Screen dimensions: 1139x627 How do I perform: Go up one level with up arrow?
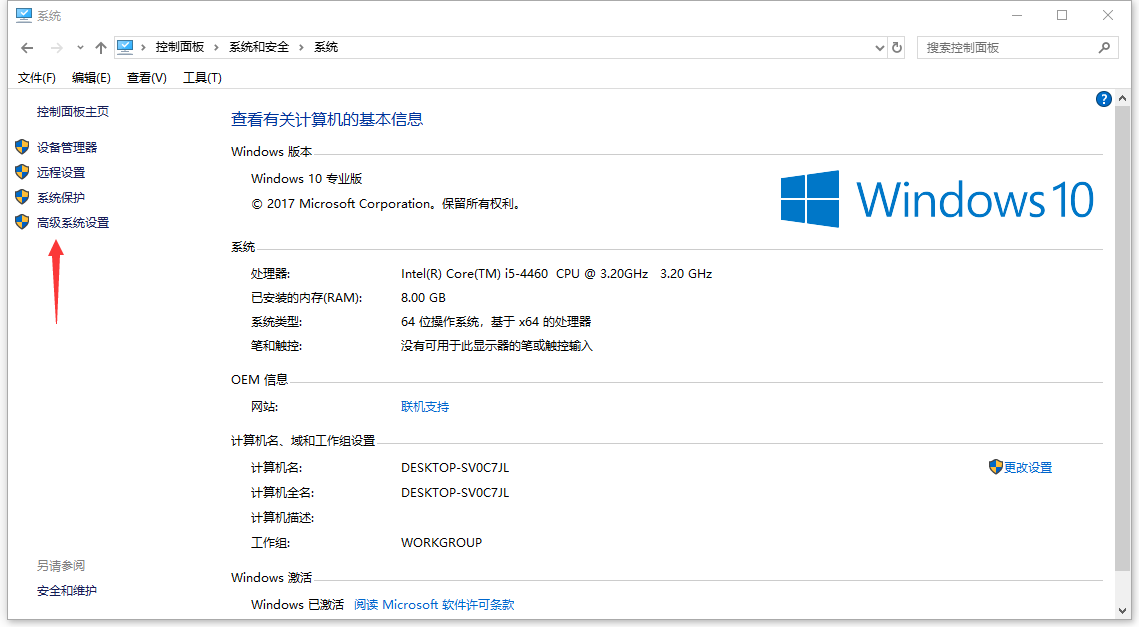click(101, 48)
